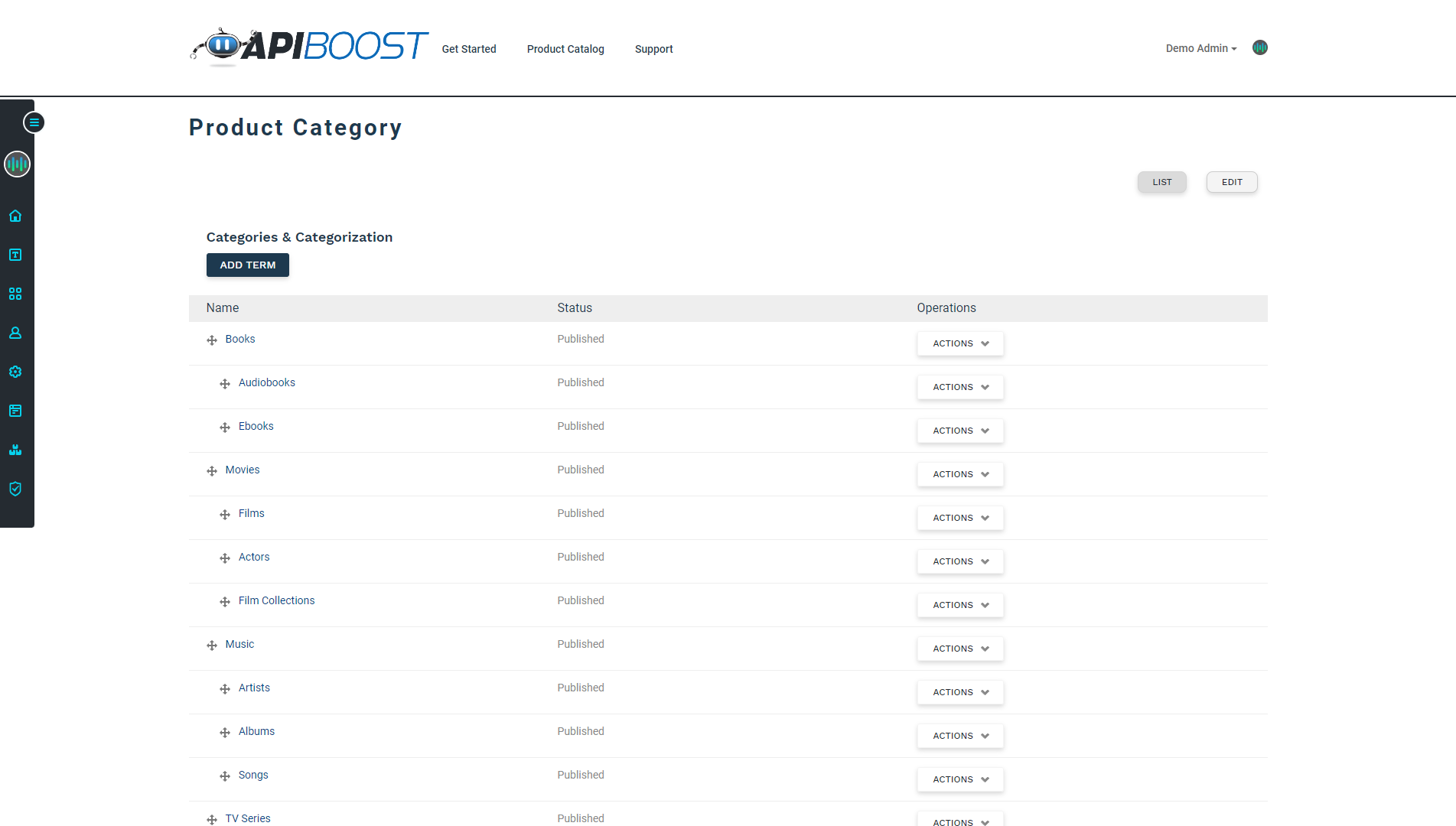Click the drag handle for Movies row
Image resolution: width=1456 pixels, height=826 pixels.
[212, 471]
